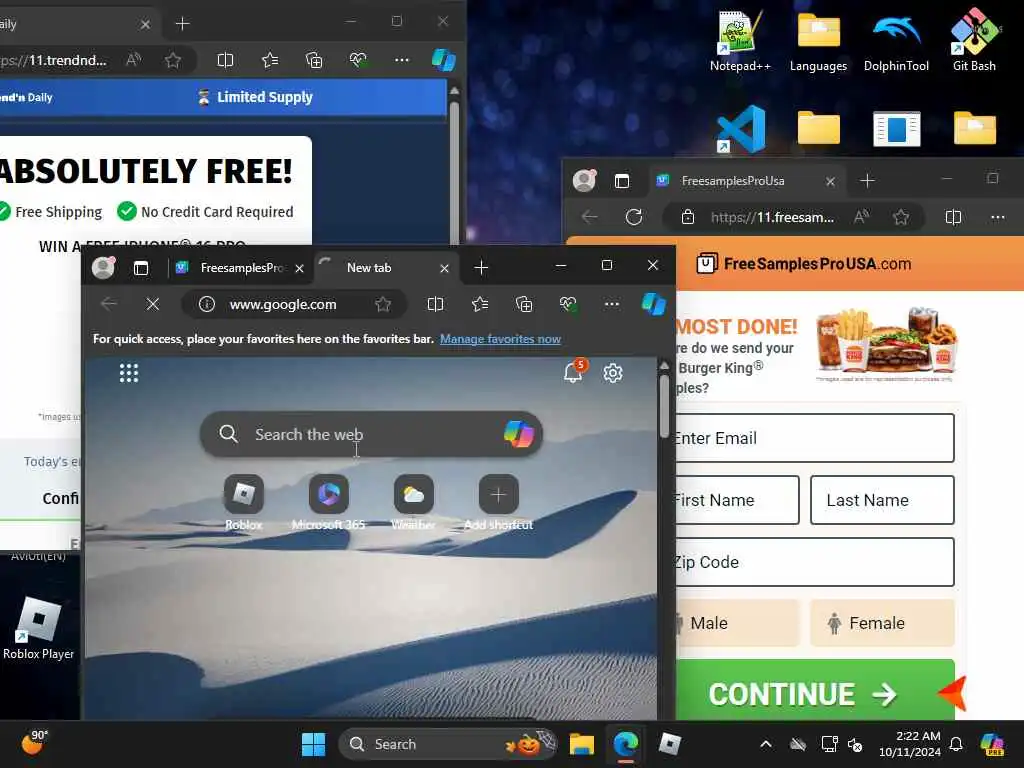Add google.com to favorites with the star icon
This screenshot has height=768, width=1024.
383,304
